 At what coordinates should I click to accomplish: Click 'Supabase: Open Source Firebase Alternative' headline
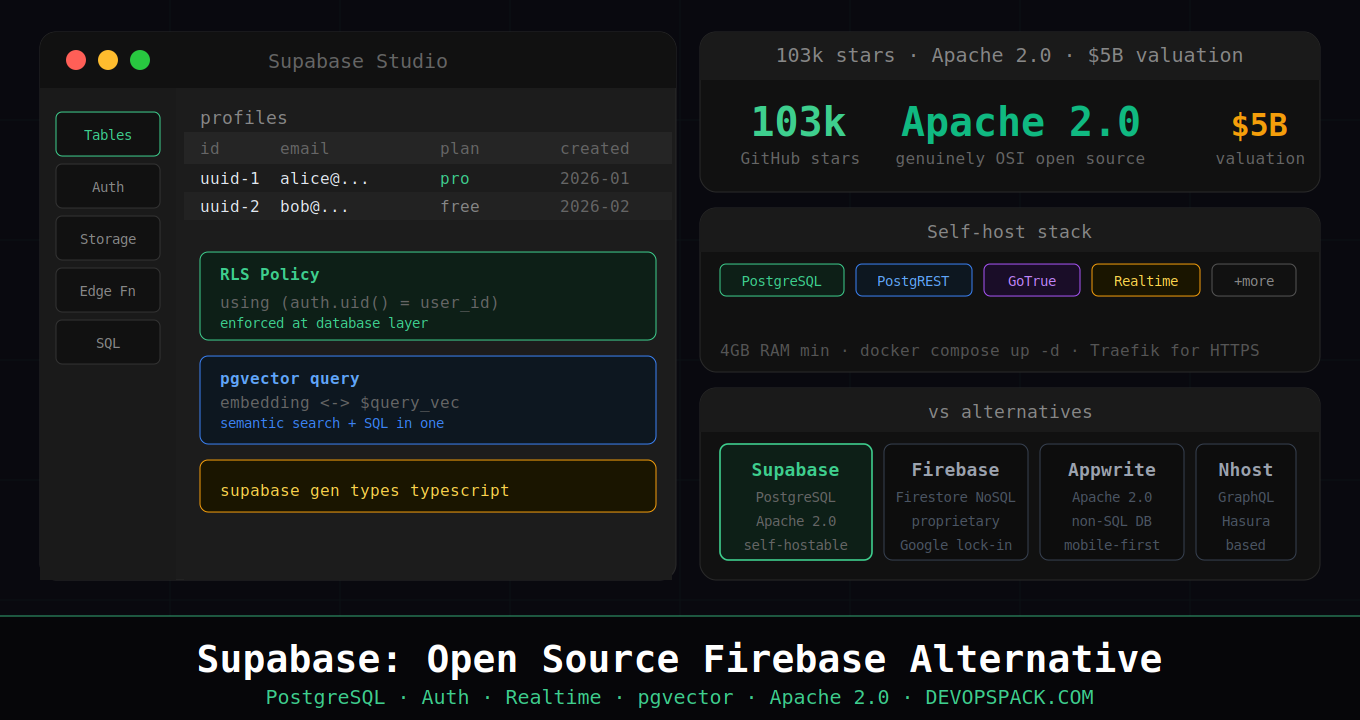[680, 659]
